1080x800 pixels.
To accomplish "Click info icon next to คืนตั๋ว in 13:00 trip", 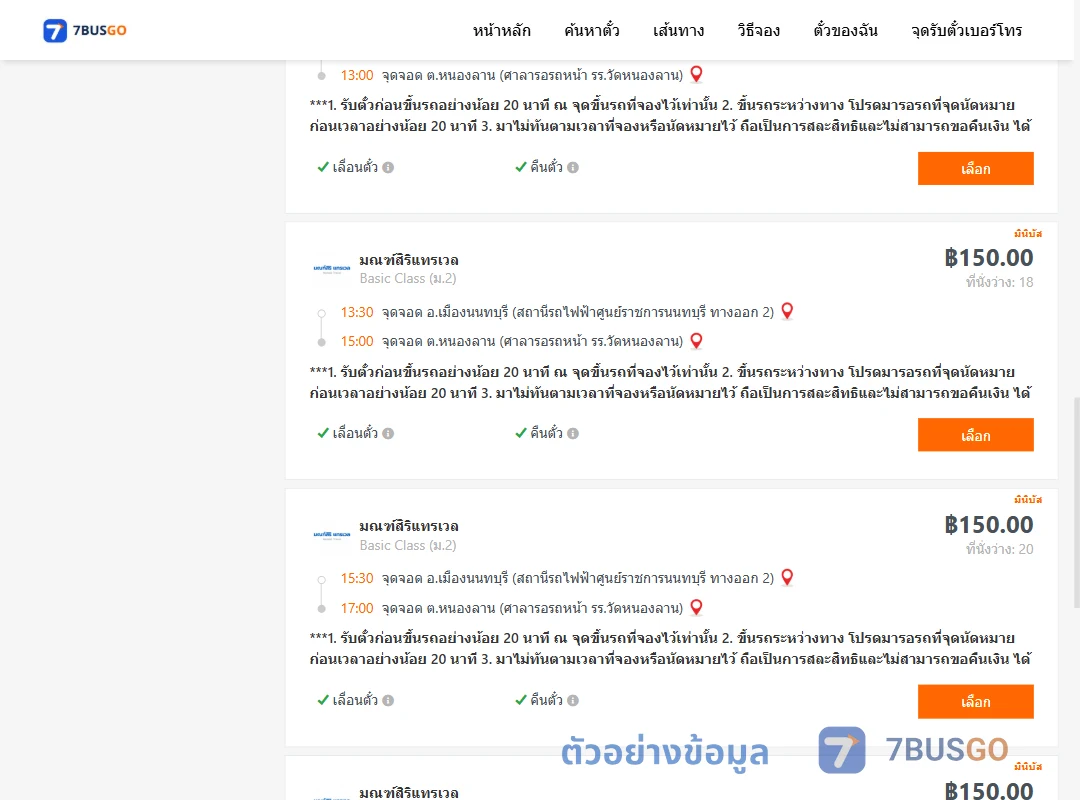I will (x=573, y=167).
